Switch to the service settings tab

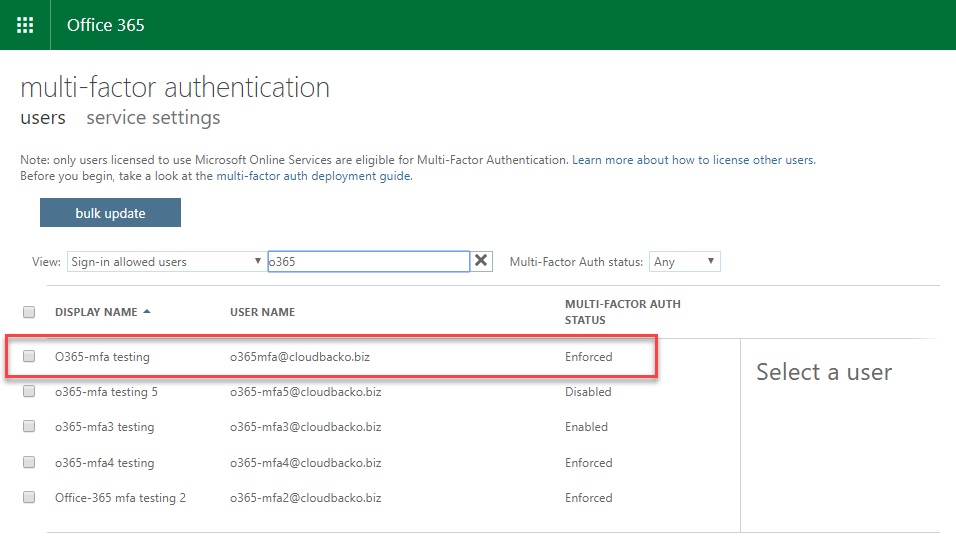[x=153, y=118]
